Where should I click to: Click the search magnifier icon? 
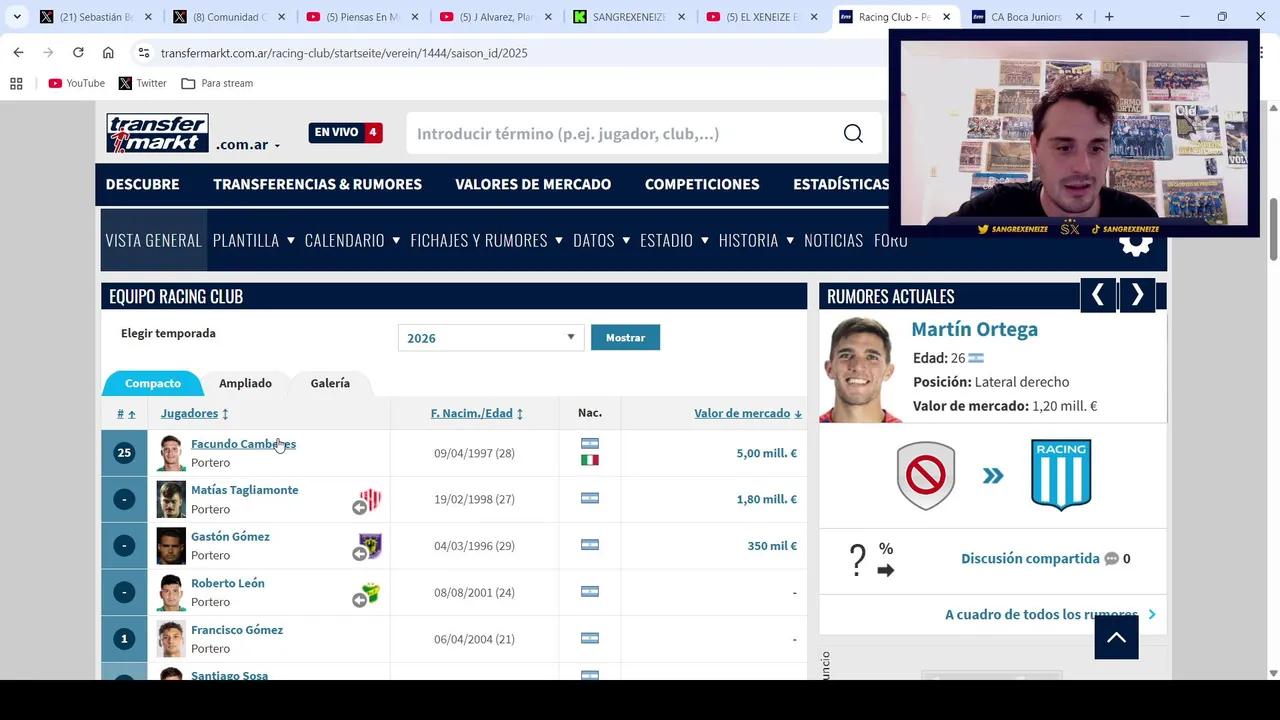tap(853, 134)
